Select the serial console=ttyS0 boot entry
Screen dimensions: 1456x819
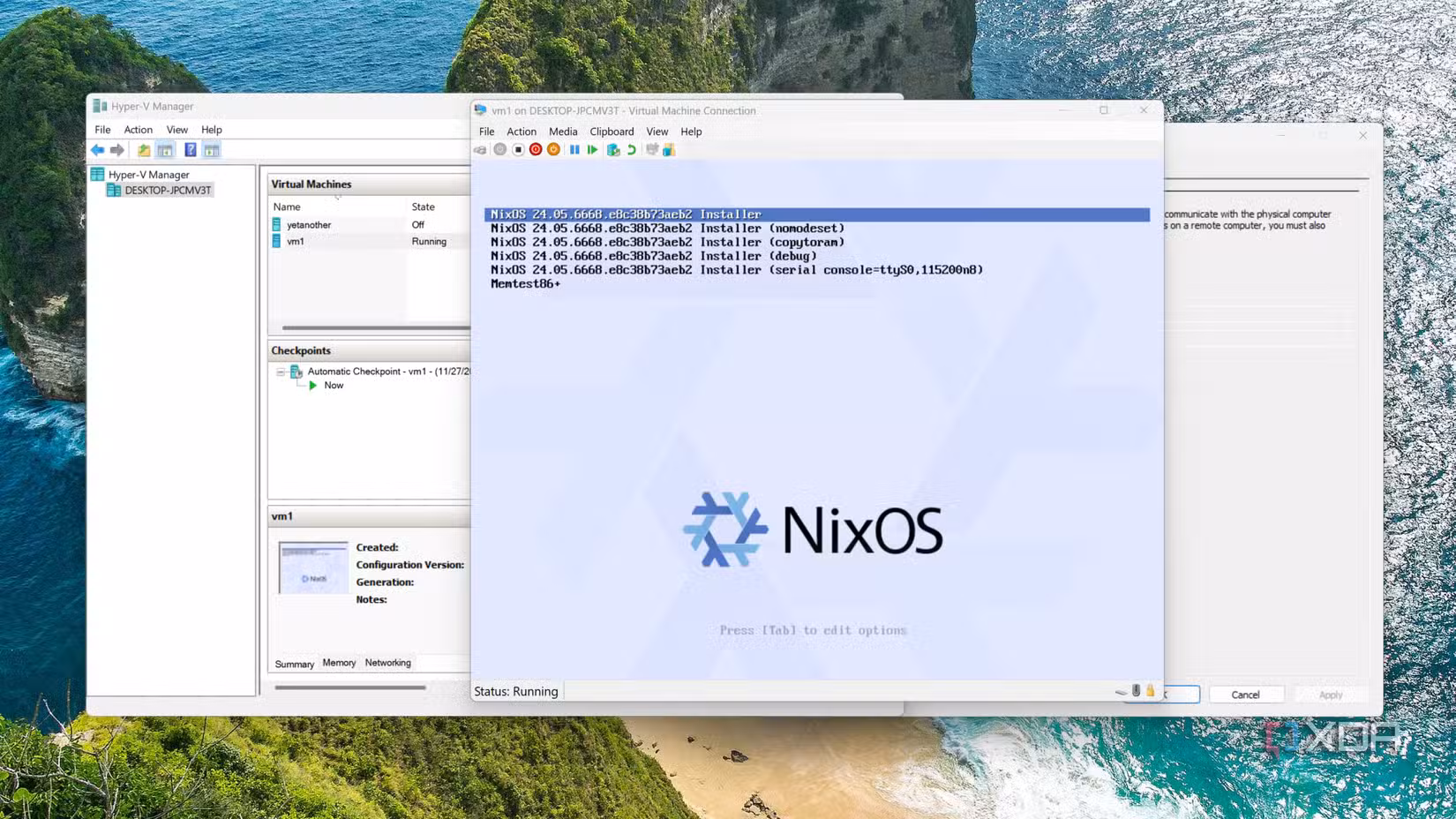pyautogui.click(x=737, y=270)
